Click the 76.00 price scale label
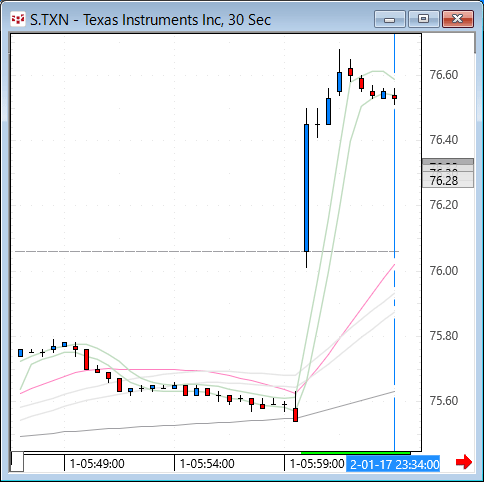The height and width of the screenshot is (482, 484). (x=444, y=271)
